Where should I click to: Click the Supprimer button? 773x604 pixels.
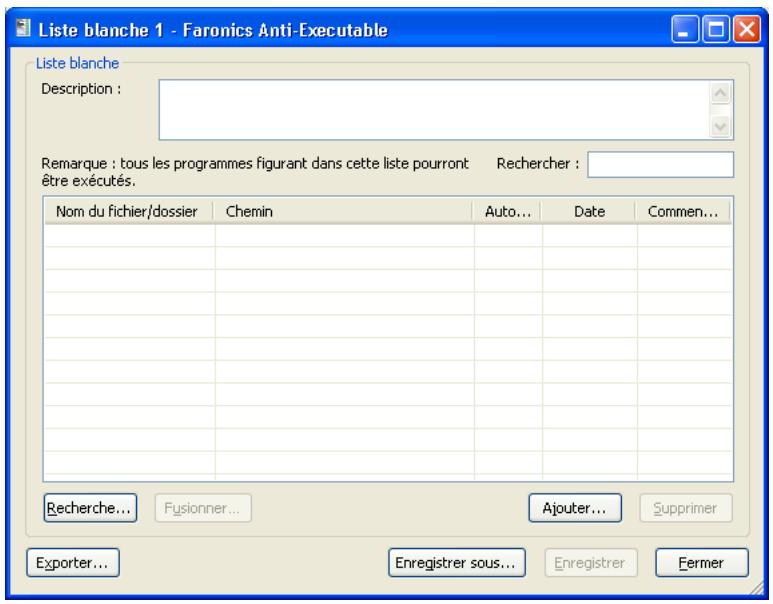686,508
